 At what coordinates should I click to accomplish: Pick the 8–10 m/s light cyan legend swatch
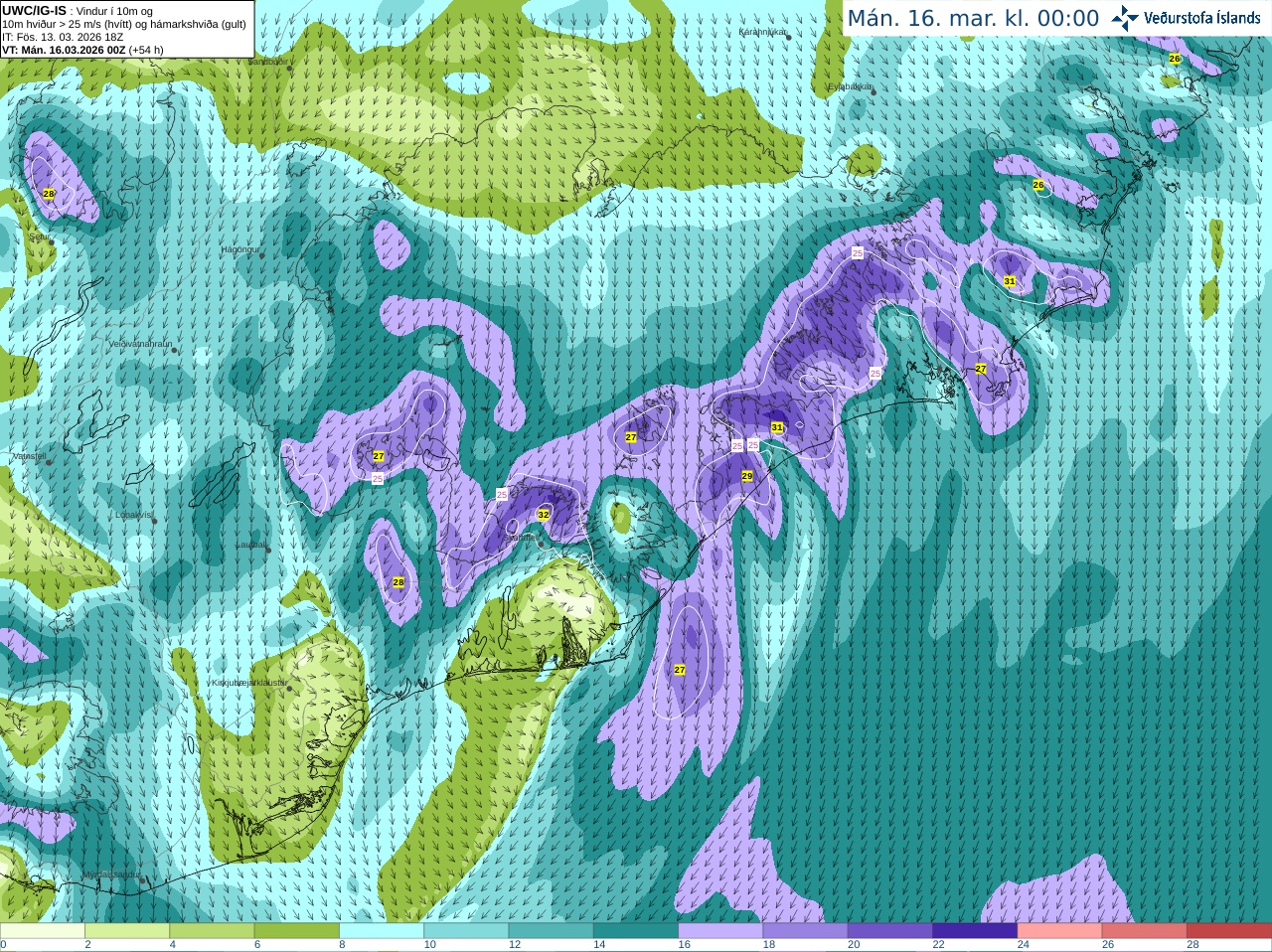coord(382,931)
